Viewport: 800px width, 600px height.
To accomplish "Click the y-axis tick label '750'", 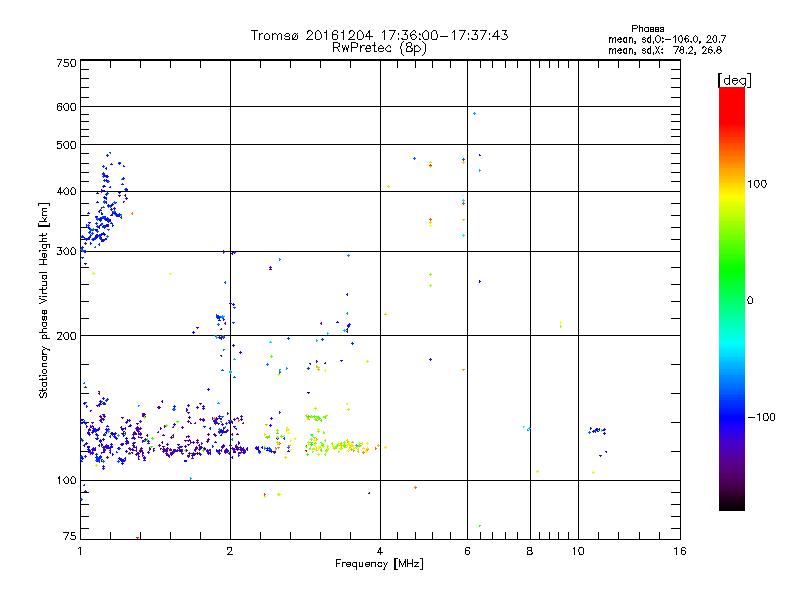I will tap(66, 63).
